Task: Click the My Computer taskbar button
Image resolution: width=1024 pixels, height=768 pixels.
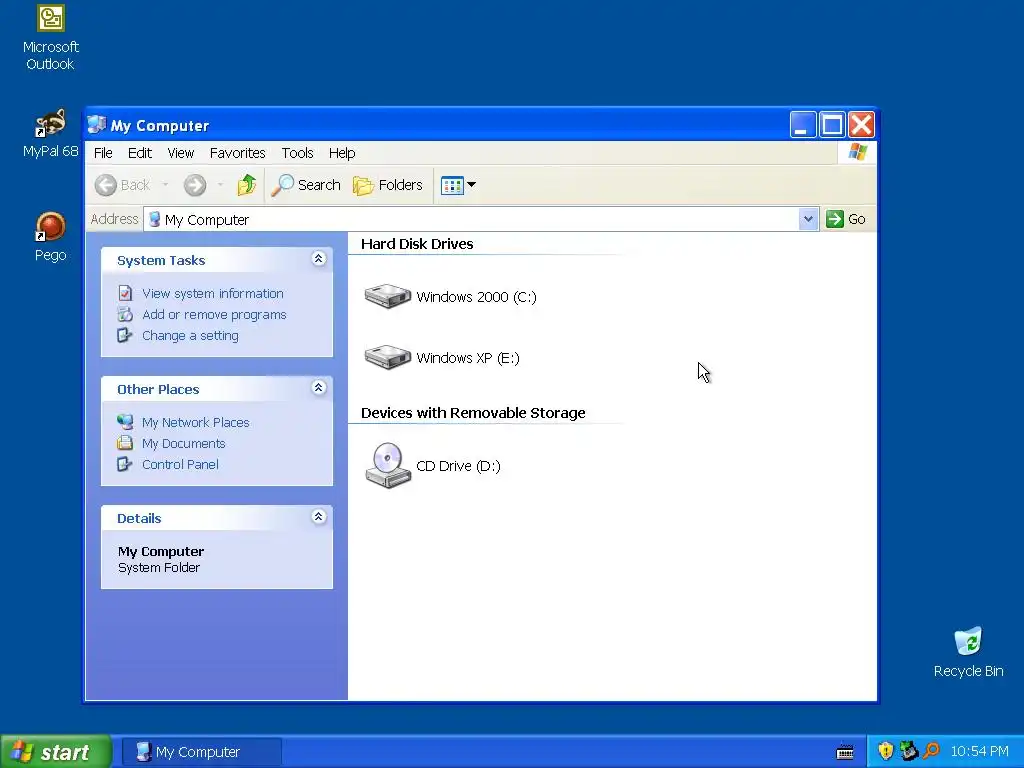Action: pyautogui.click(x=202, y=752)
